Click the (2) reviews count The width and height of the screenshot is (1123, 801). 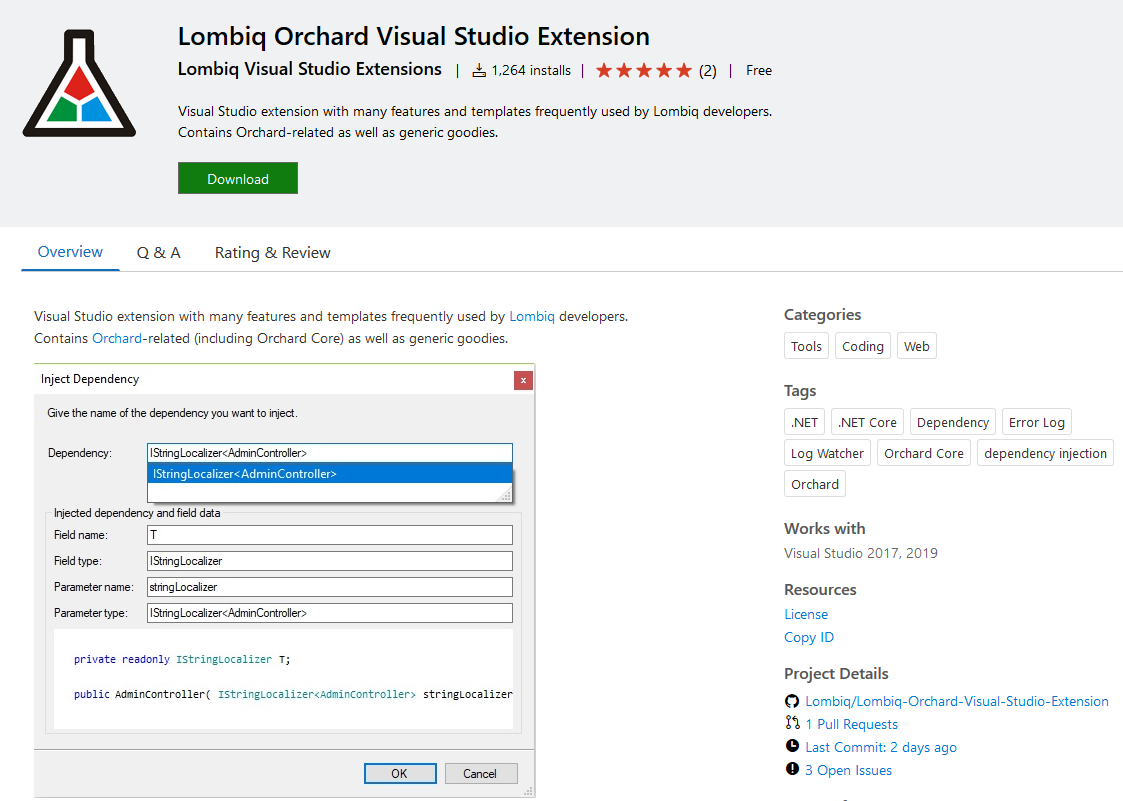click(708, 71)
